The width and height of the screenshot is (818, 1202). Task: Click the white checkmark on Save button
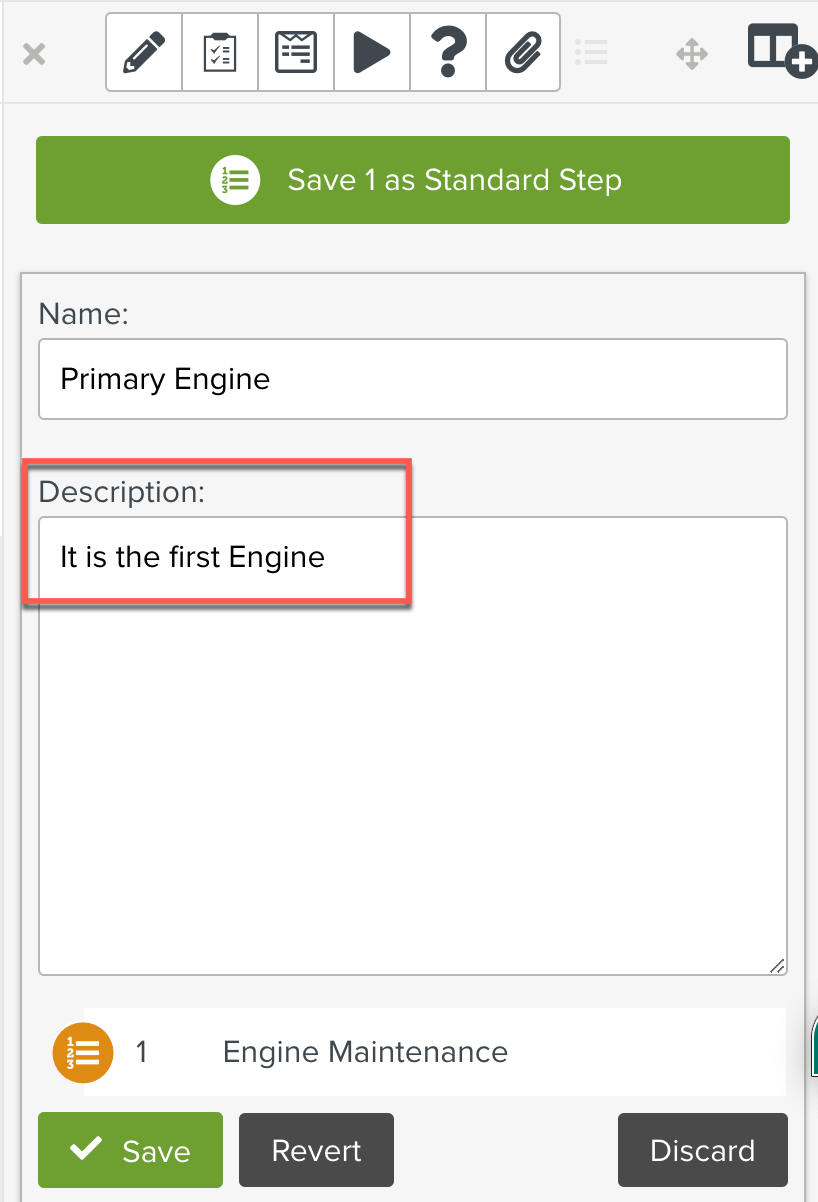point(84,1148)
